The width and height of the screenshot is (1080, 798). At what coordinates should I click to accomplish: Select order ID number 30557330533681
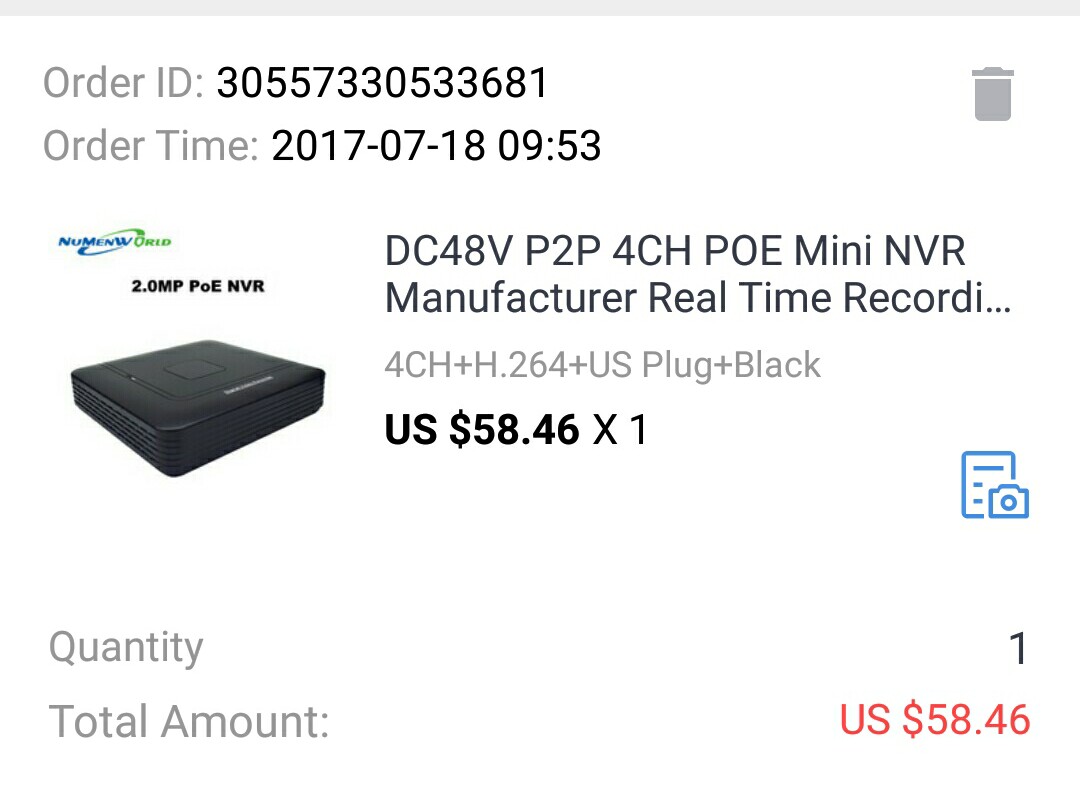point(382,83)
